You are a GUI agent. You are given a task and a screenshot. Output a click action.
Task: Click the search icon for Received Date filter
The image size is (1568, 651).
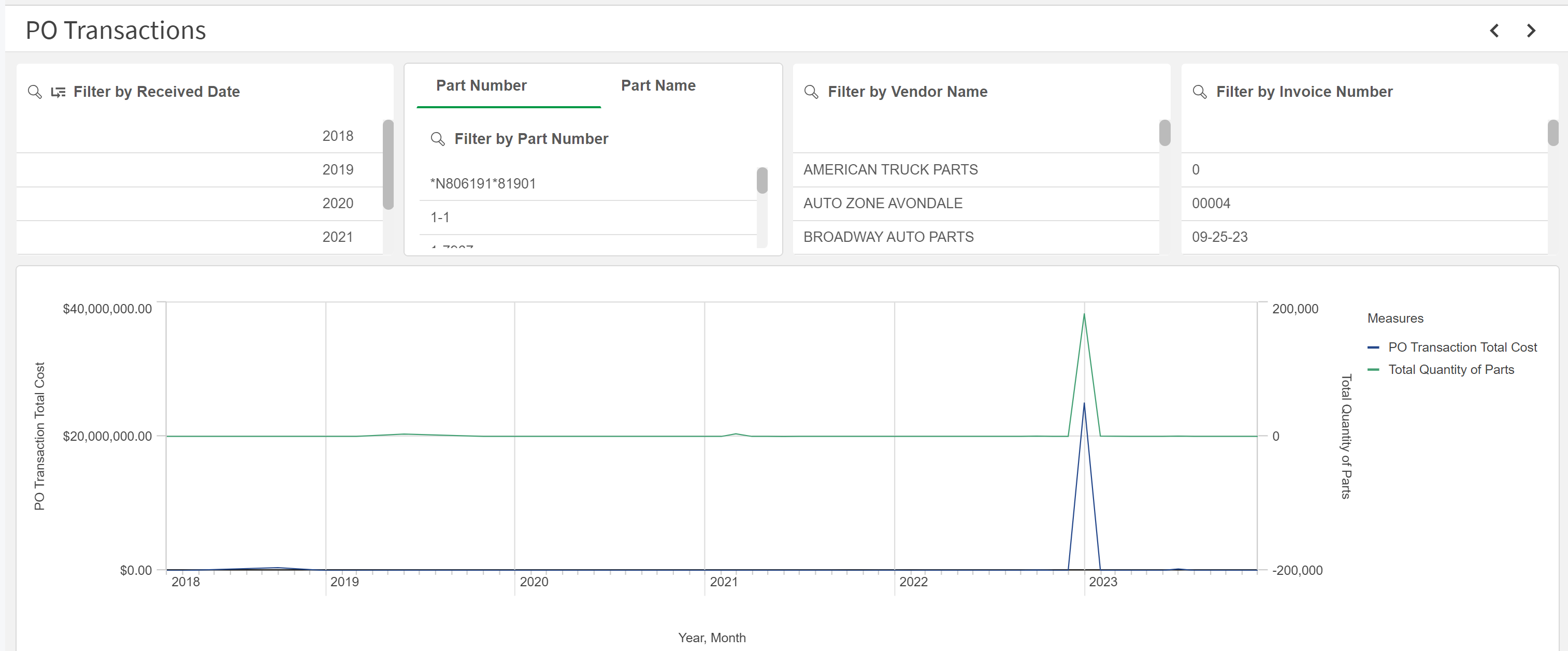(35, 92)
